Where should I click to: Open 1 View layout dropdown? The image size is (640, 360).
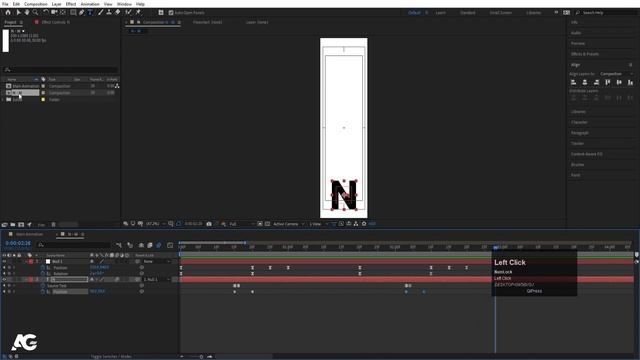(x=318, y=224)
